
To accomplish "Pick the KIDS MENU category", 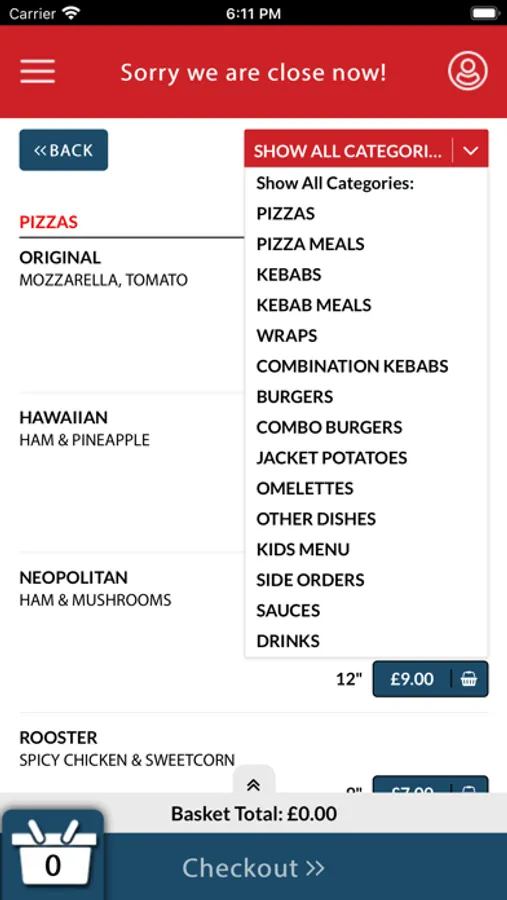I will (303, 549).
